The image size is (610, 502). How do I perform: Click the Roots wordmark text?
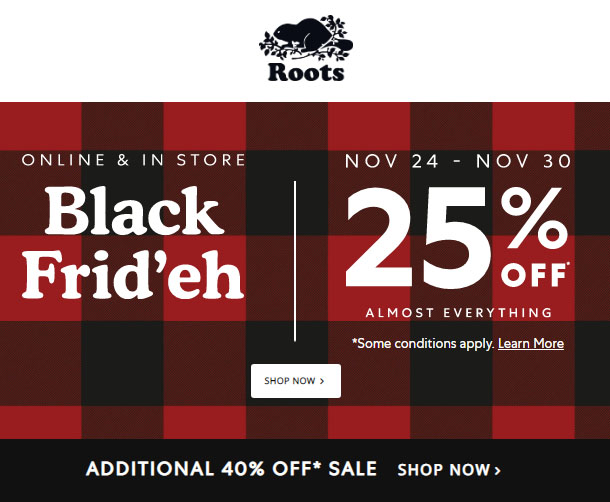[x=305, y=73]
